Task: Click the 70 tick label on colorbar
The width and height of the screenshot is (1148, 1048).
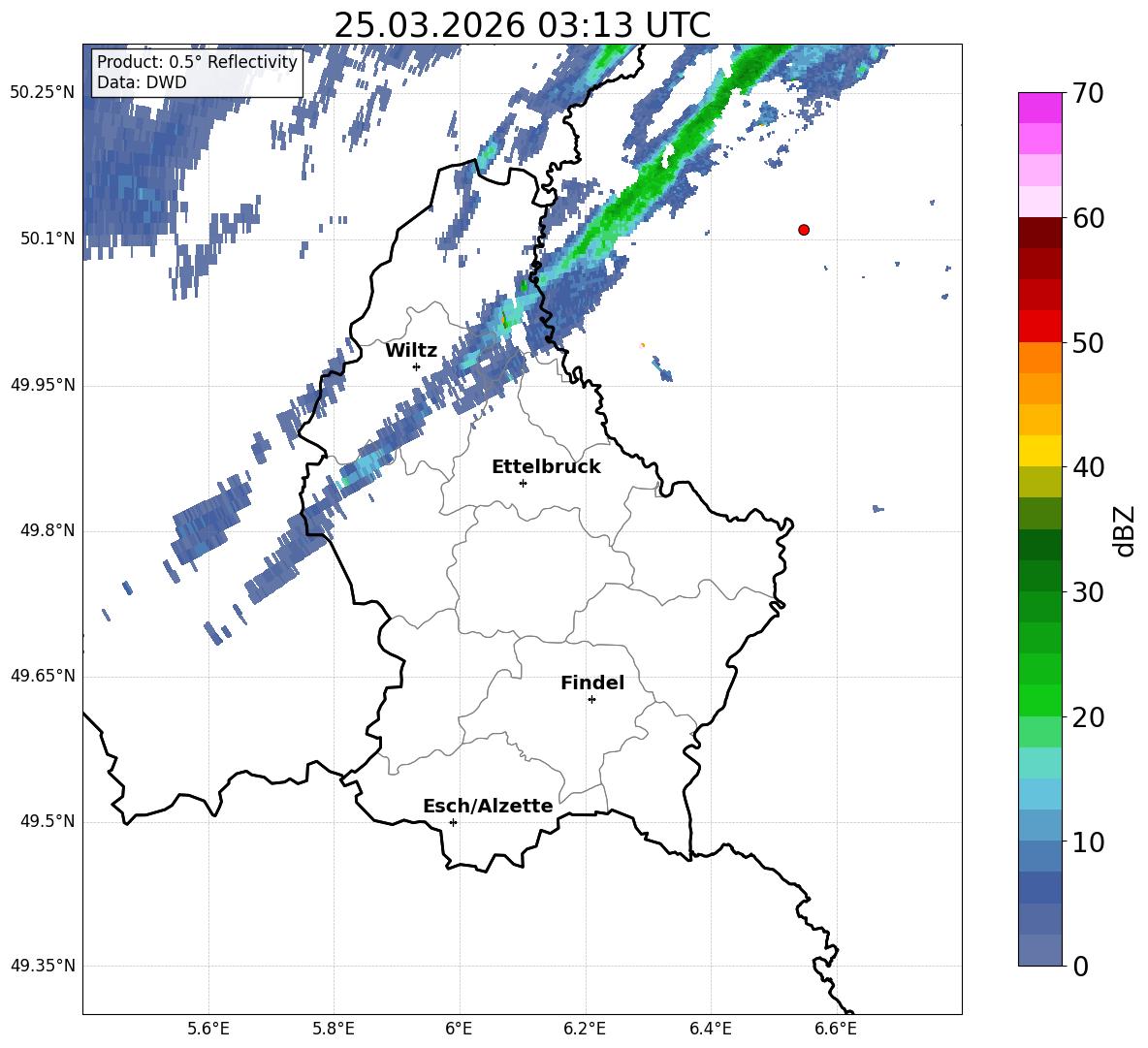Action: point(1087,94)
